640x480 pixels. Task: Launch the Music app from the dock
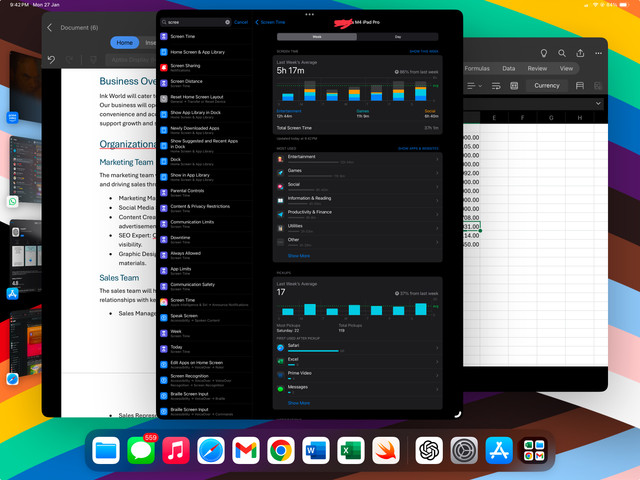click(x=176, y=451)
